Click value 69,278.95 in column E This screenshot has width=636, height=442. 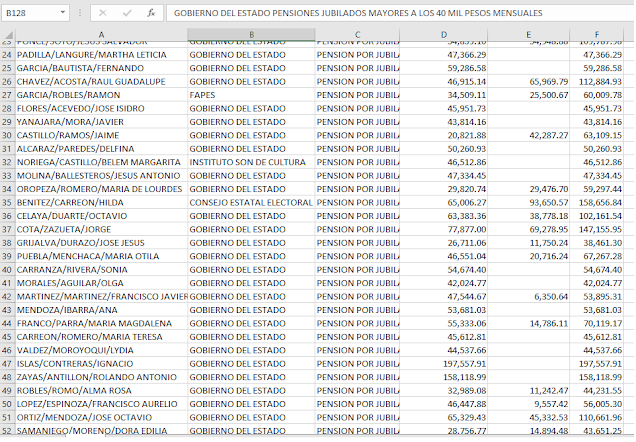point(548,230)
